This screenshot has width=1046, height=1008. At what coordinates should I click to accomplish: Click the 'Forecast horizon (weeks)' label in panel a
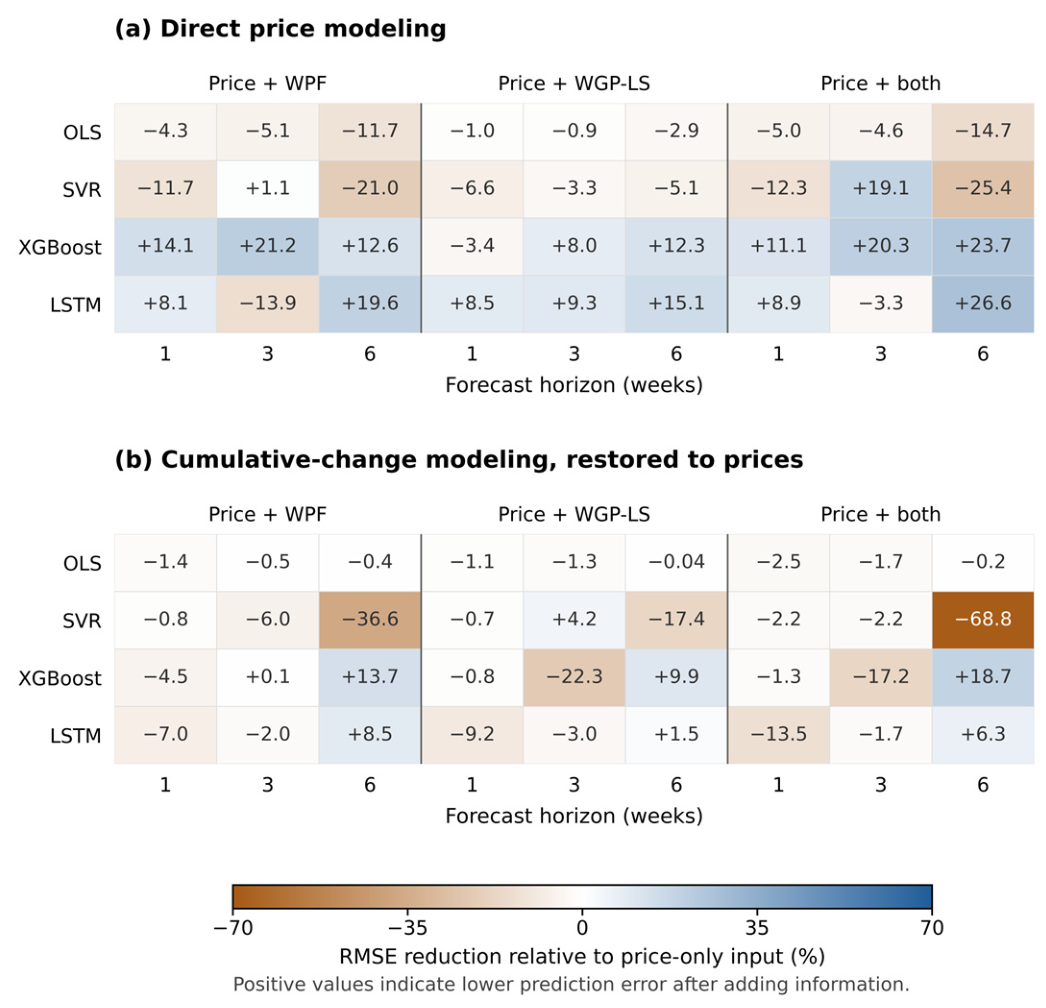point(574,386)
